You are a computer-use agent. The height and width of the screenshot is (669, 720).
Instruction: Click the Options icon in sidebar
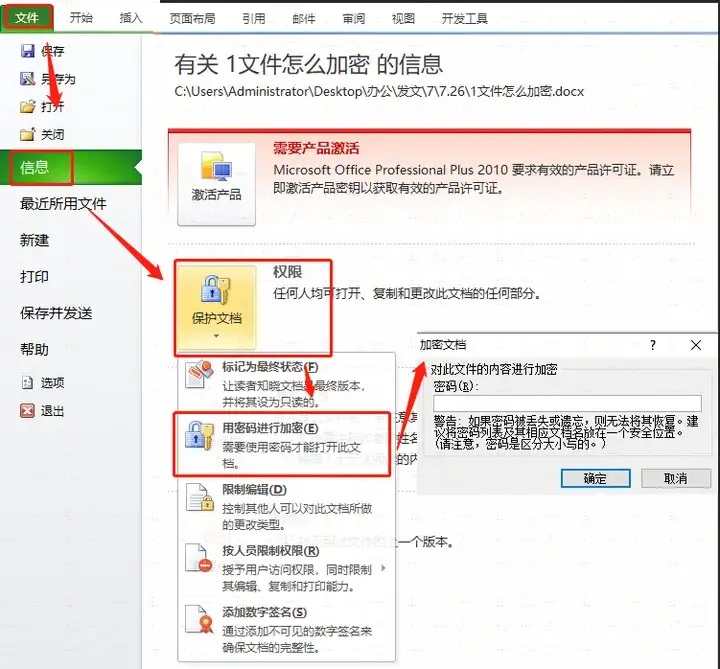[x=28, y=382]
